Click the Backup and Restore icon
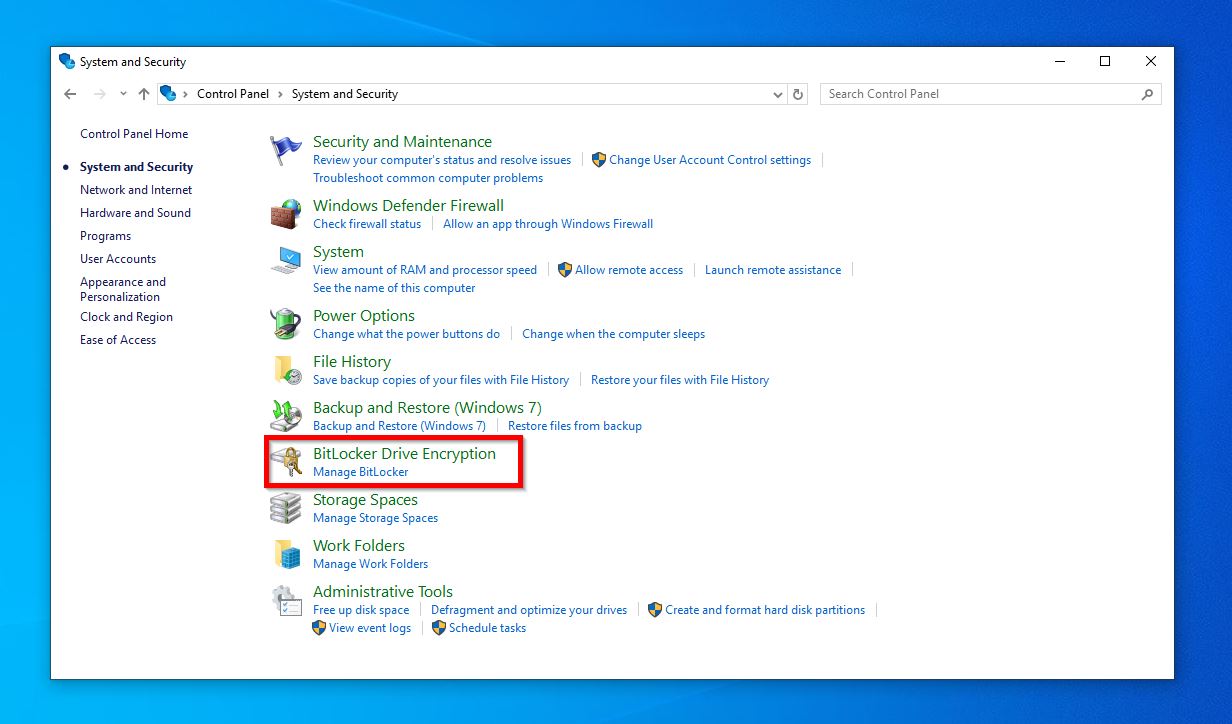The image size is (1232, 724). tap(286, 416)
